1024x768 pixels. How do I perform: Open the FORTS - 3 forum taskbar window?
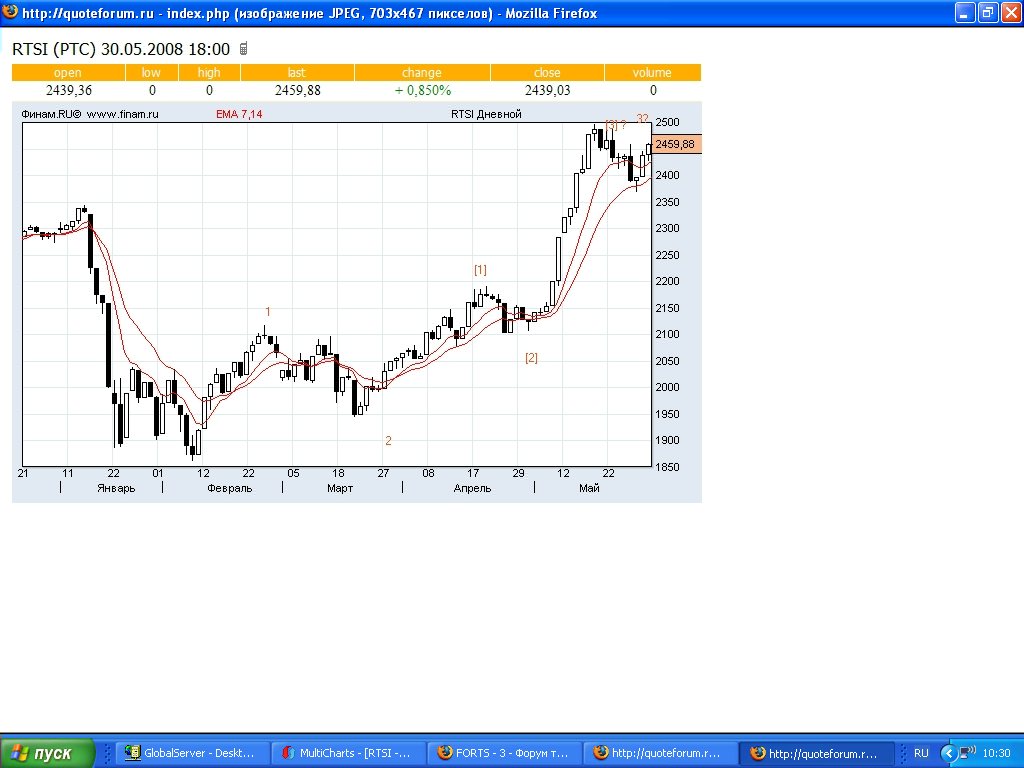point(505,753)
